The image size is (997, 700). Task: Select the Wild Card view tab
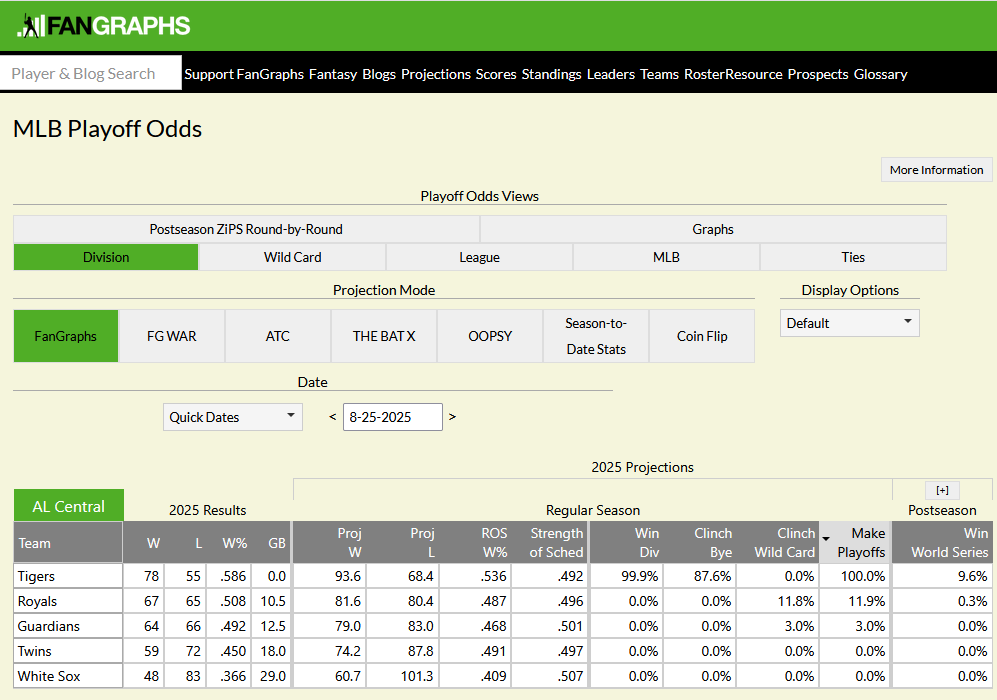coord(292,257)
